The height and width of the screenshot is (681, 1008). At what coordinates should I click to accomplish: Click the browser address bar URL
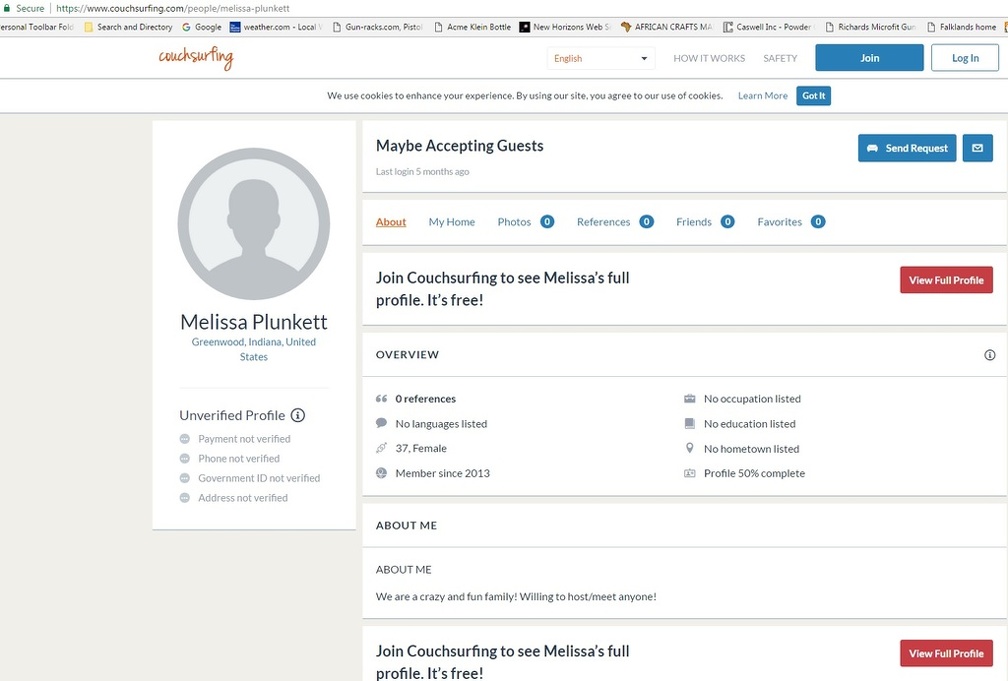pos(173,8)
